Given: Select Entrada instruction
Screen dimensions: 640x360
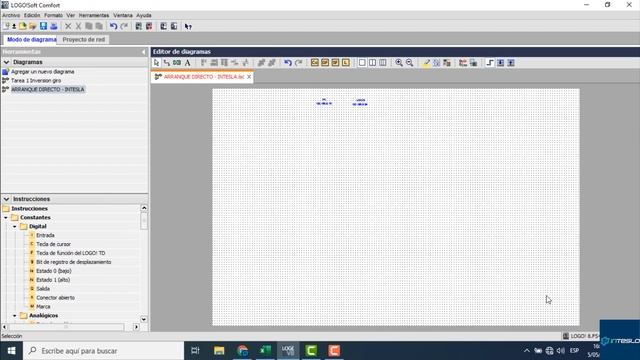Looking at the screenshot, I should point(45,236).
